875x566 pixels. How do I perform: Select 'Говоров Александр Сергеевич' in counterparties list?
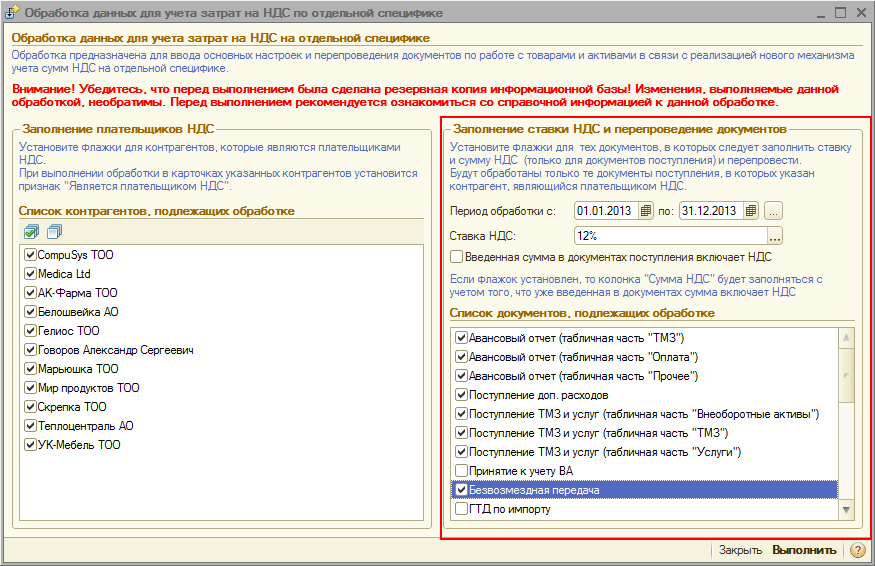[x=115, y=350]
